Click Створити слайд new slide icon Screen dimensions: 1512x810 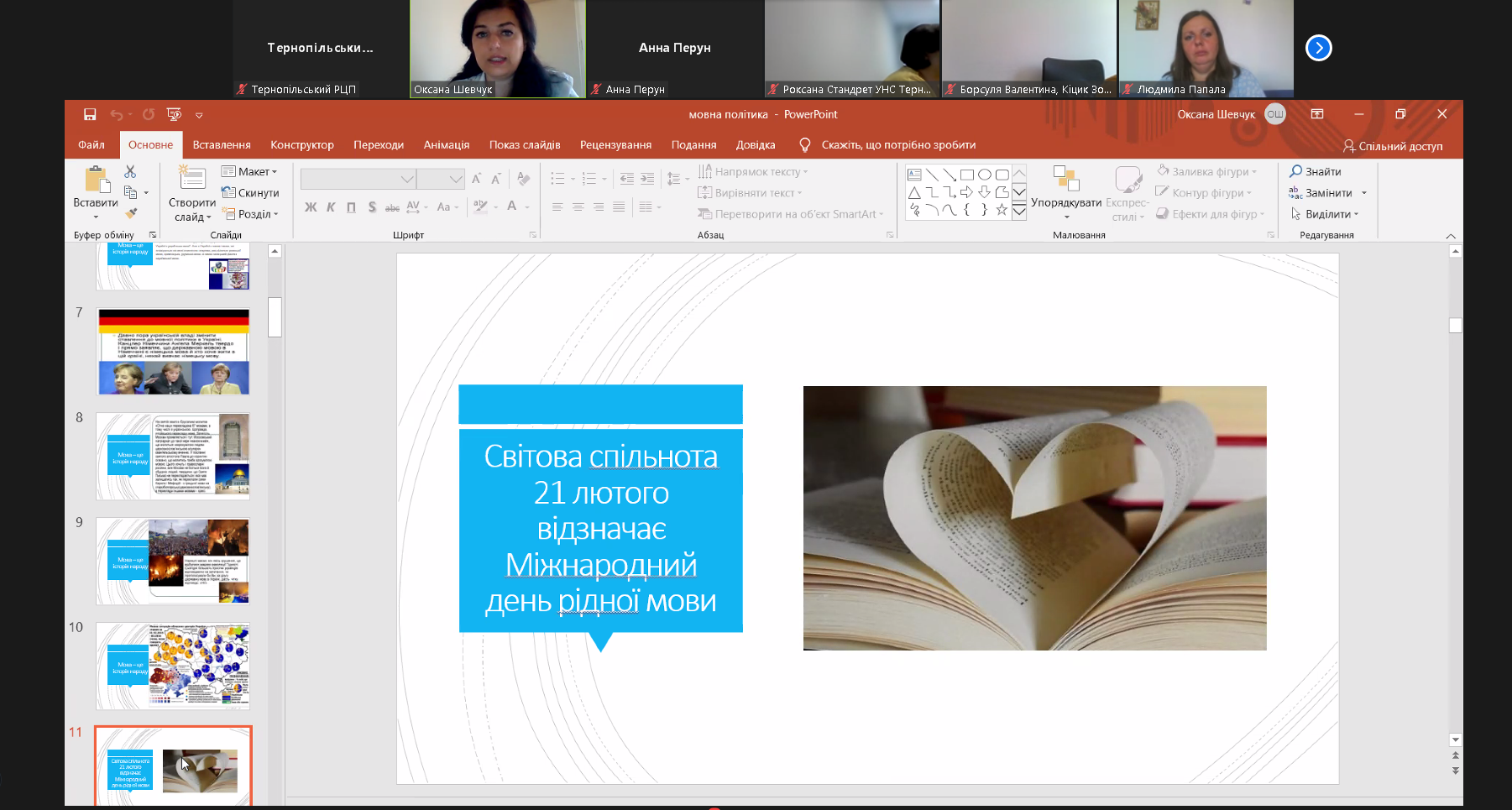pyautogui.click(x=192, y=179)
